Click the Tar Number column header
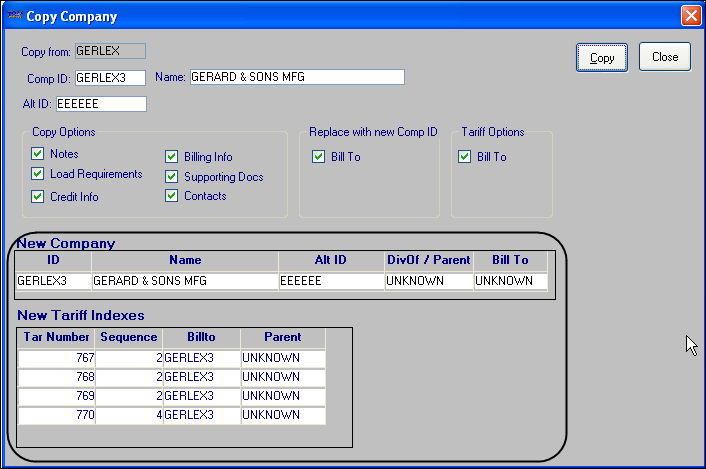The image size is (706, 469). click(56, 337)
